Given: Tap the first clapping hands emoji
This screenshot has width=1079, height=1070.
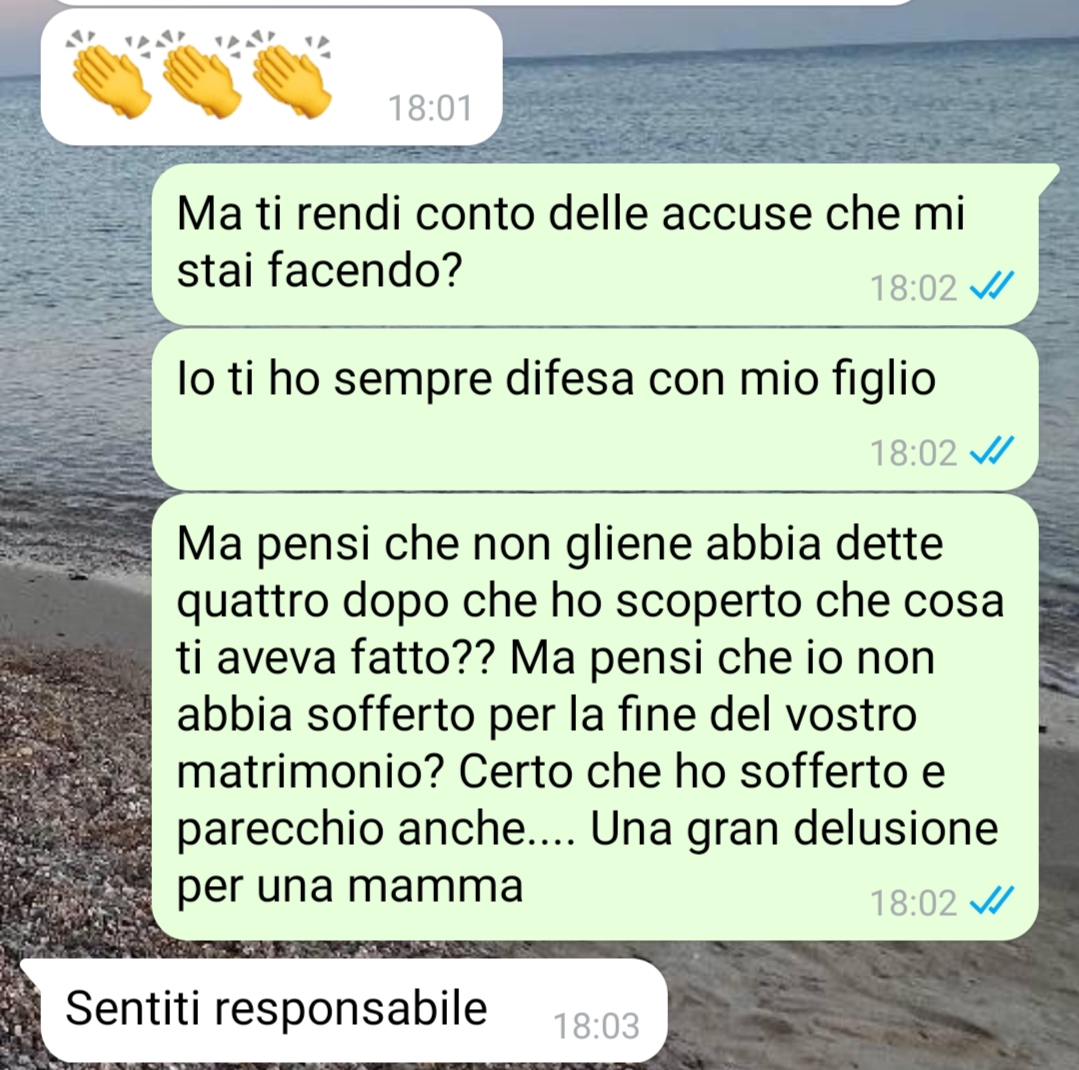Looking at the screenshot, I should click(x=109, y=74).
